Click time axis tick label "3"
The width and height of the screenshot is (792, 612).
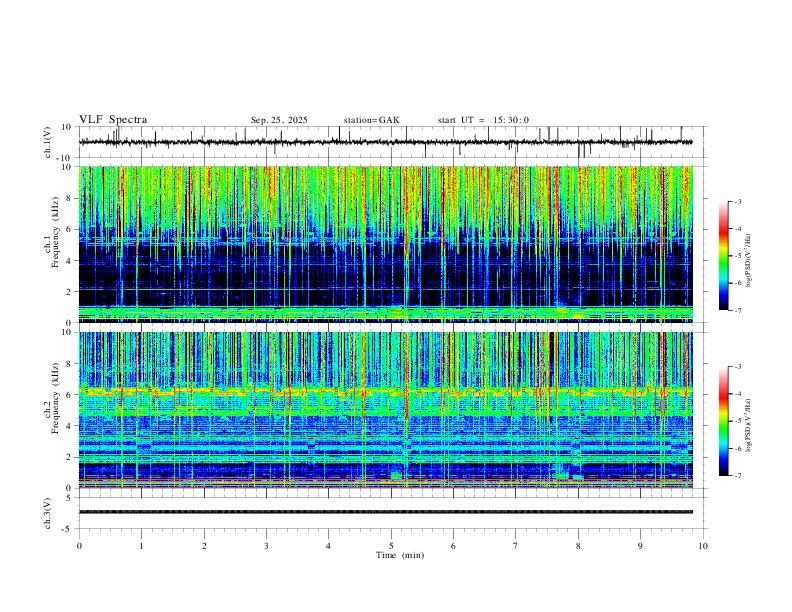[266, 546]
